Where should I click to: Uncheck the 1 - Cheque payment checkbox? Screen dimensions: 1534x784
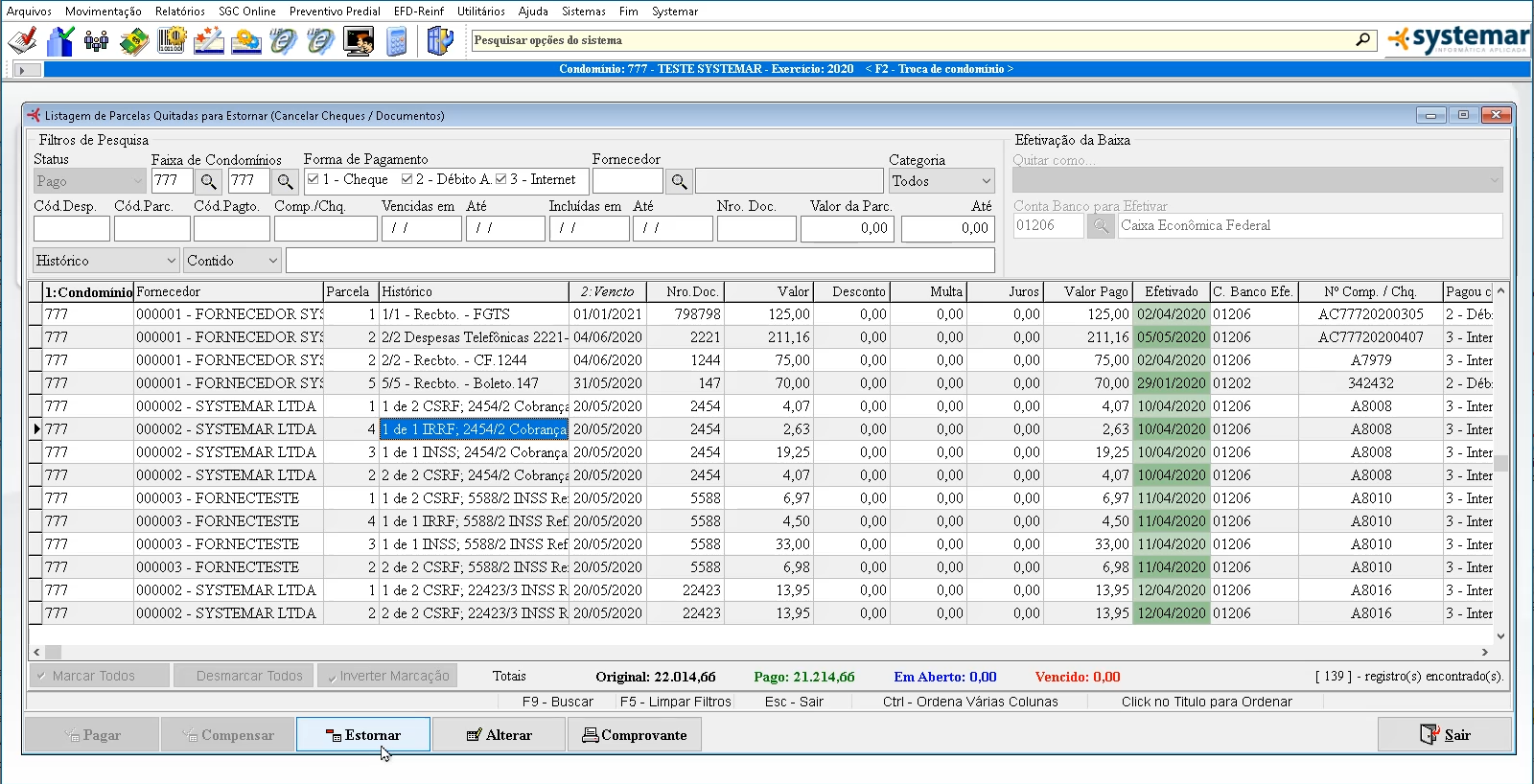[x=313, y=179]
